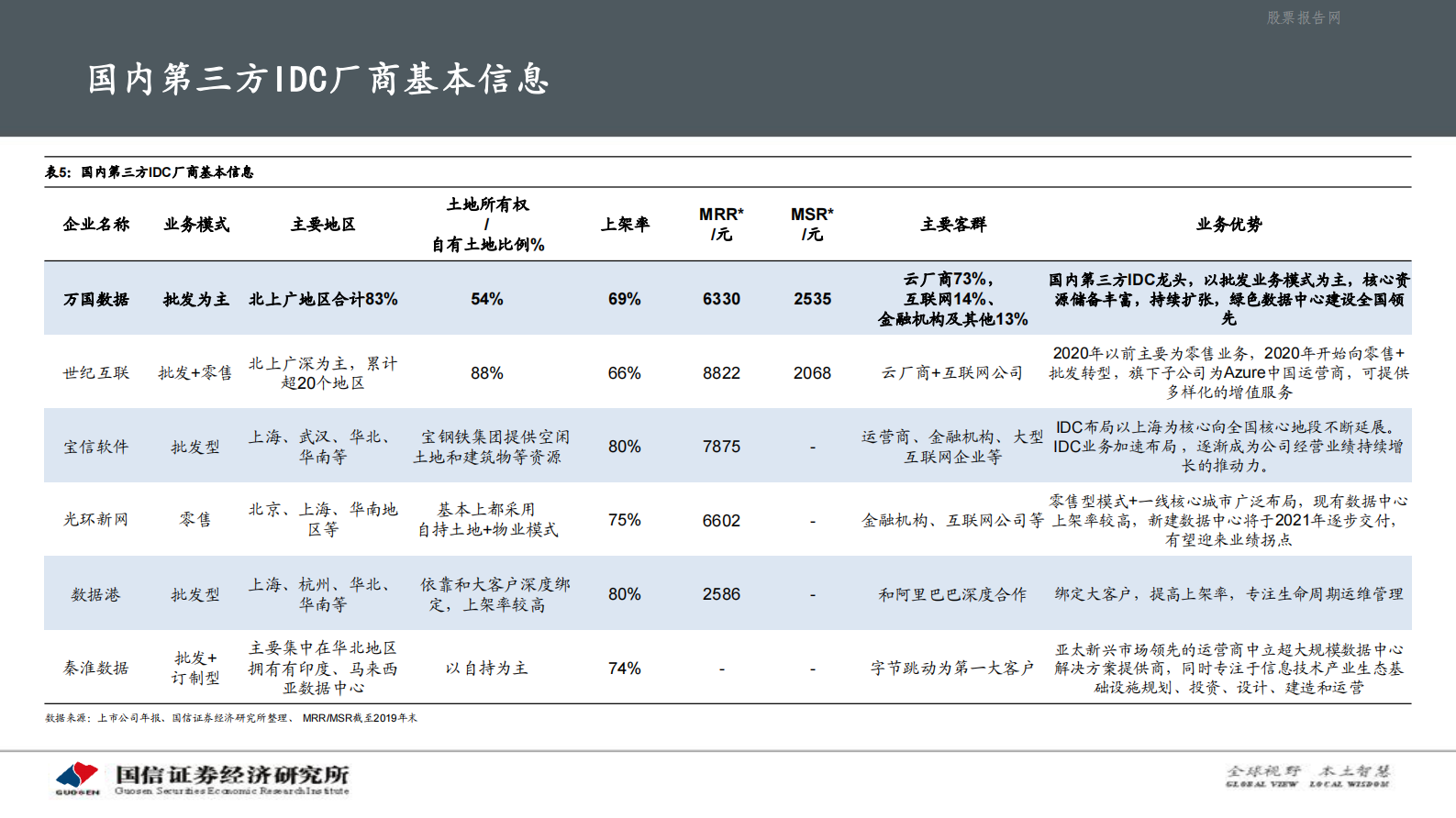Click the 业务优势 column header

coord(1229,225)
